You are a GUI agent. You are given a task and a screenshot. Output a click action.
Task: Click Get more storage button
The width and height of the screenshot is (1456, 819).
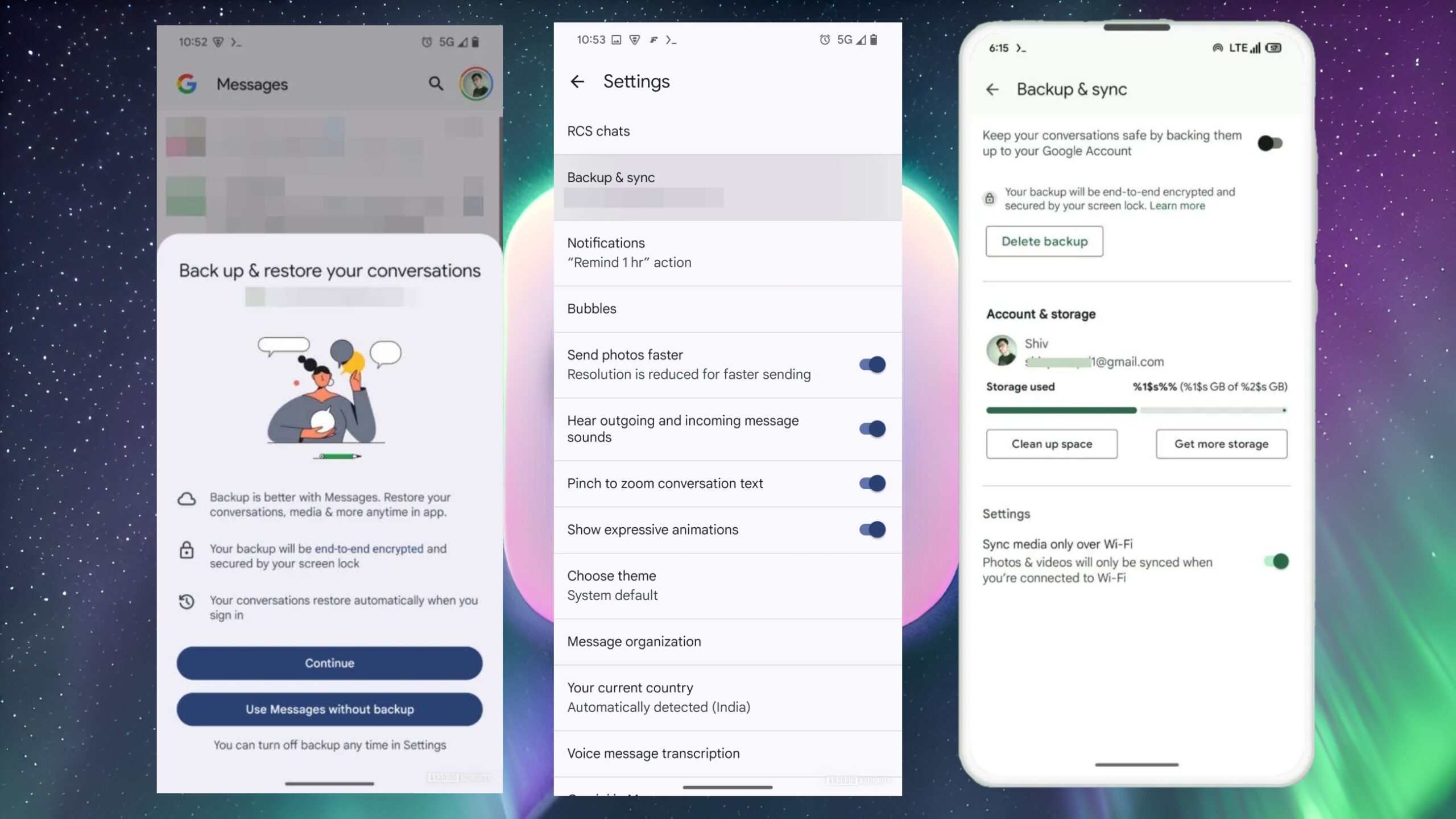tap(1221, 443)
